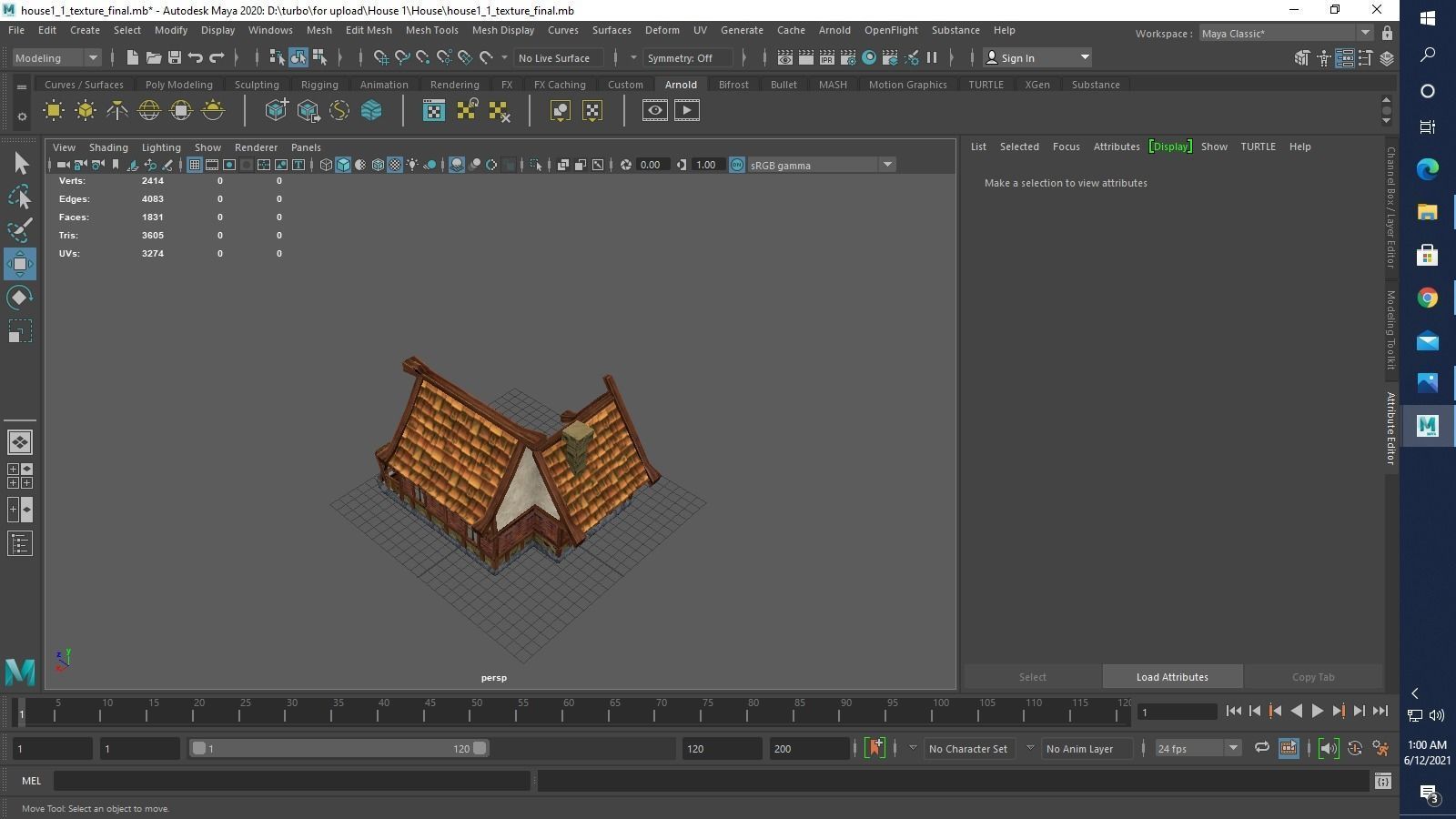Screen dimensions: 1456x819
Task: Click the range slider bar
Action: tap(339, 748)
